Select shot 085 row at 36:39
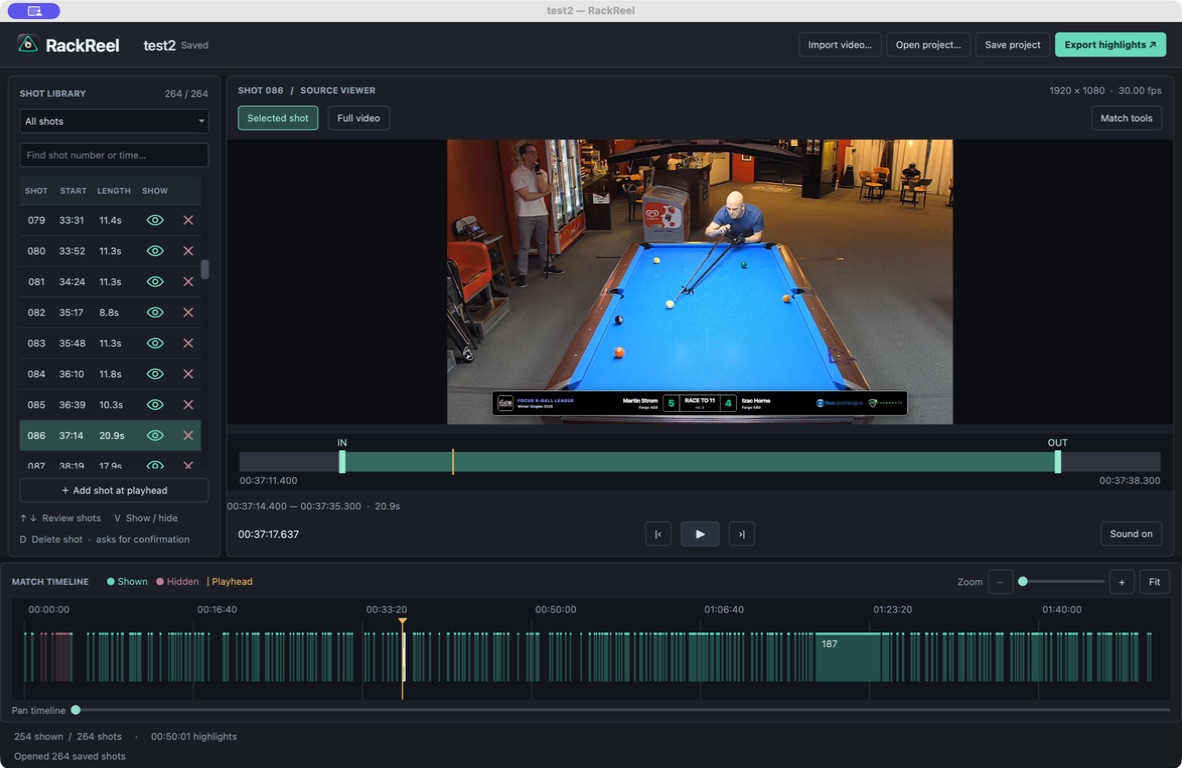The width and height of the screenshot is (1182, 768). (x=110, y=405)
